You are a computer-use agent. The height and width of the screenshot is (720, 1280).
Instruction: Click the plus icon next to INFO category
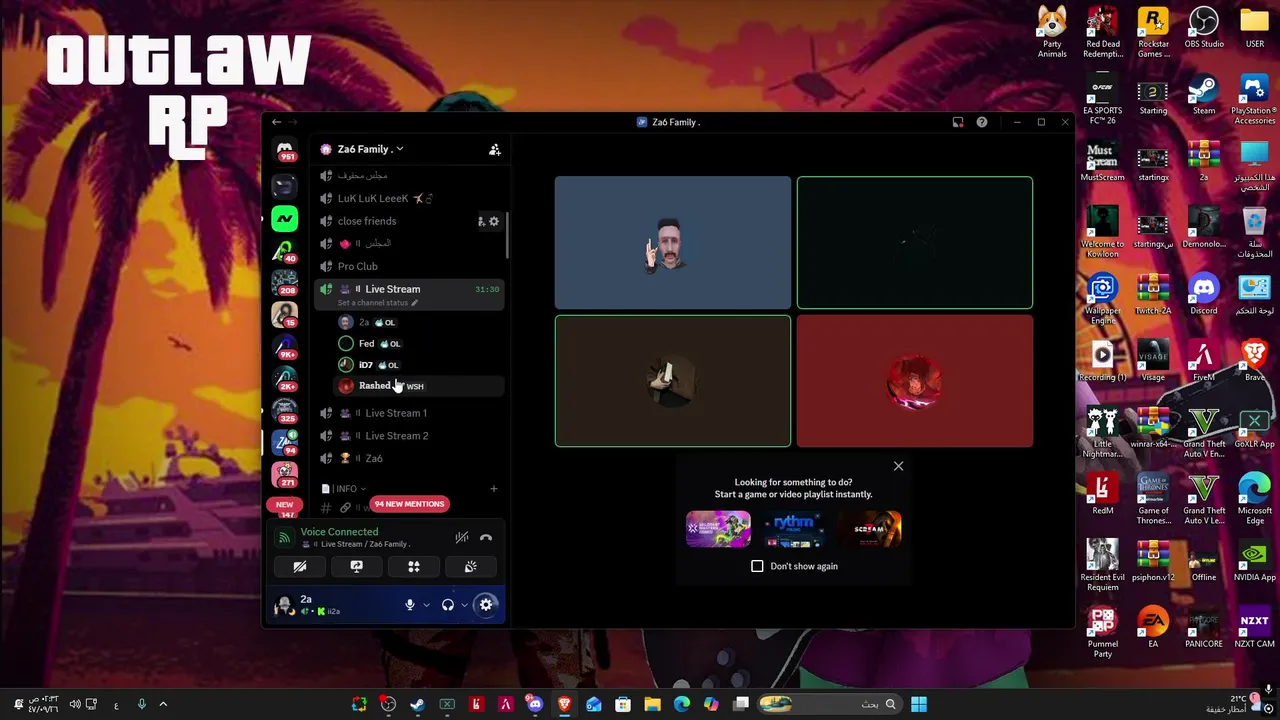(x=493, y=489)
